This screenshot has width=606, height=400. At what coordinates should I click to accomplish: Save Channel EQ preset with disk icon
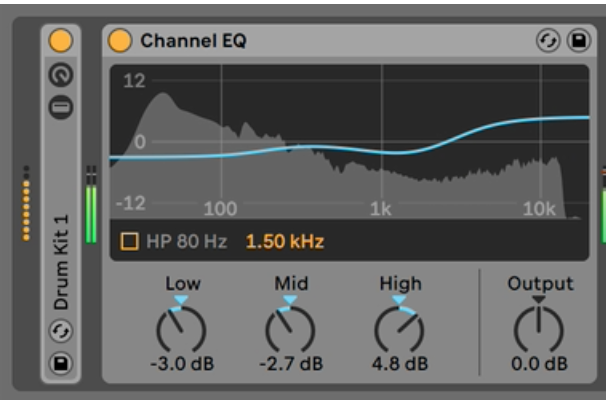coord(578,41)
